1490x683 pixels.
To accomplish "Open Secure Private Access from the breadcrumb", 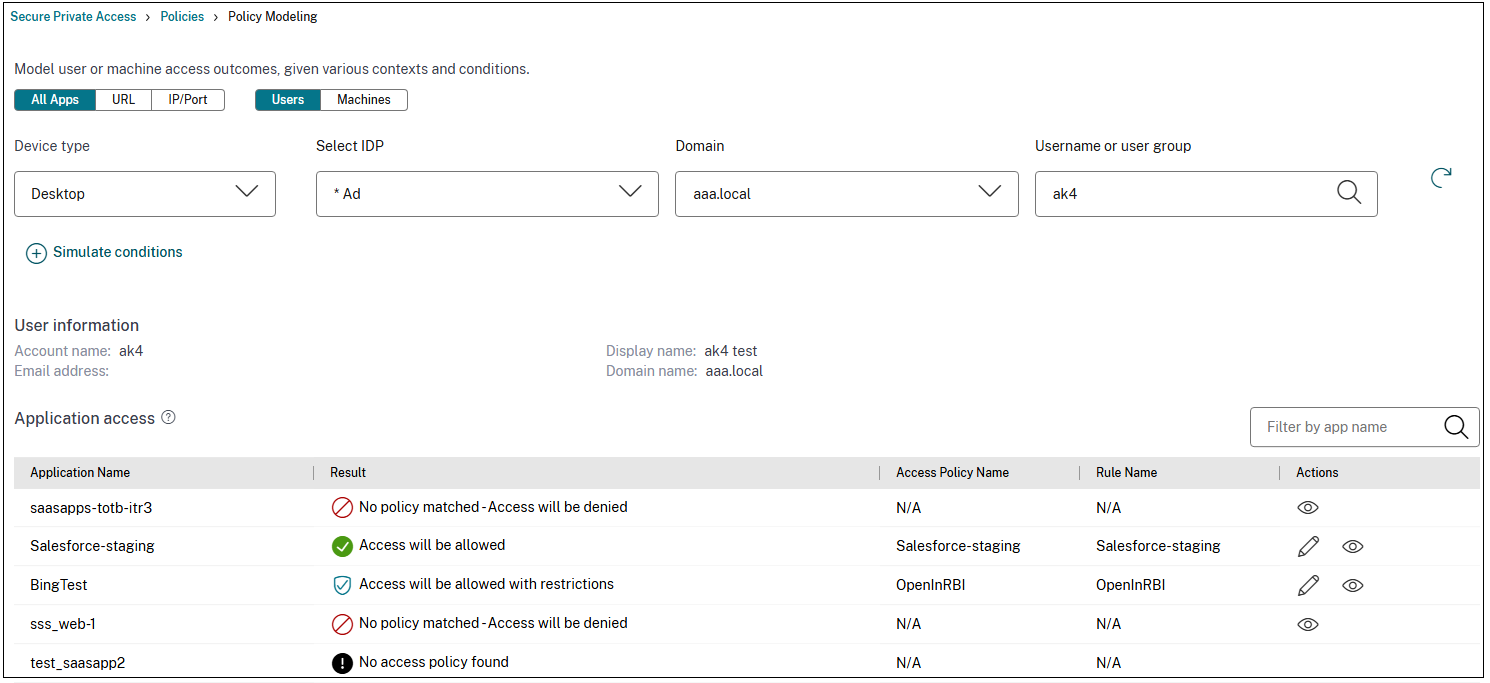I will tap(73, 16).
